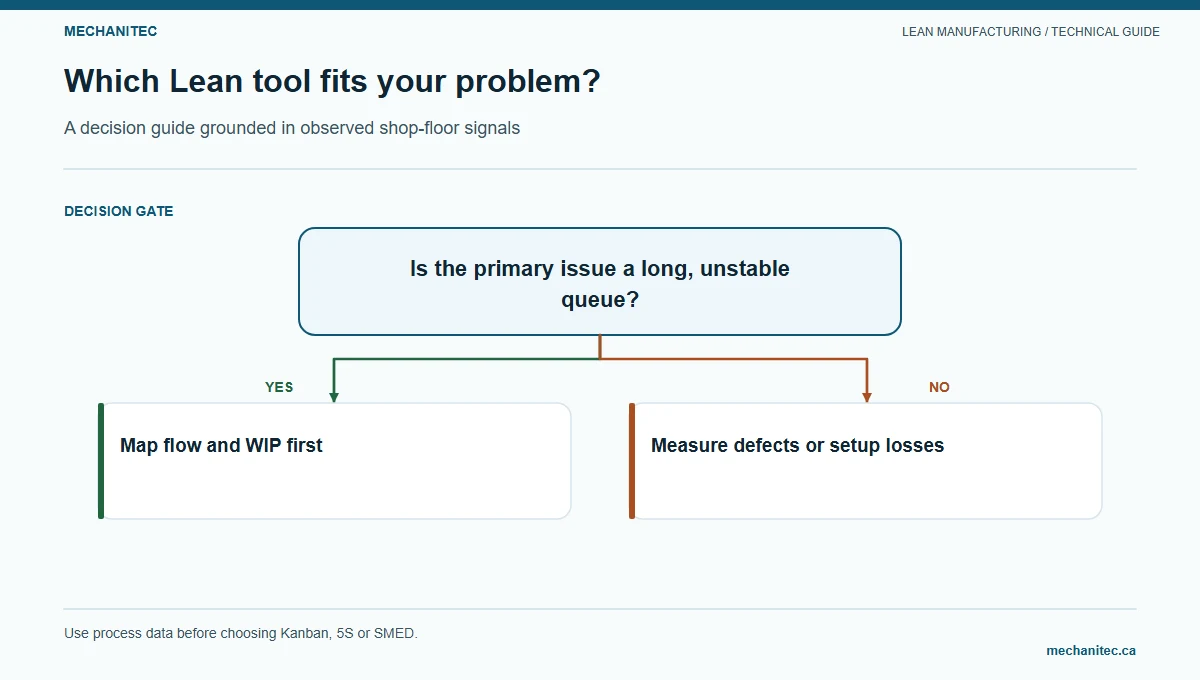Click the 'Which Lean tool fits your problem?' title
This screenshot has height=680, width=1200.
pos(332,81)
